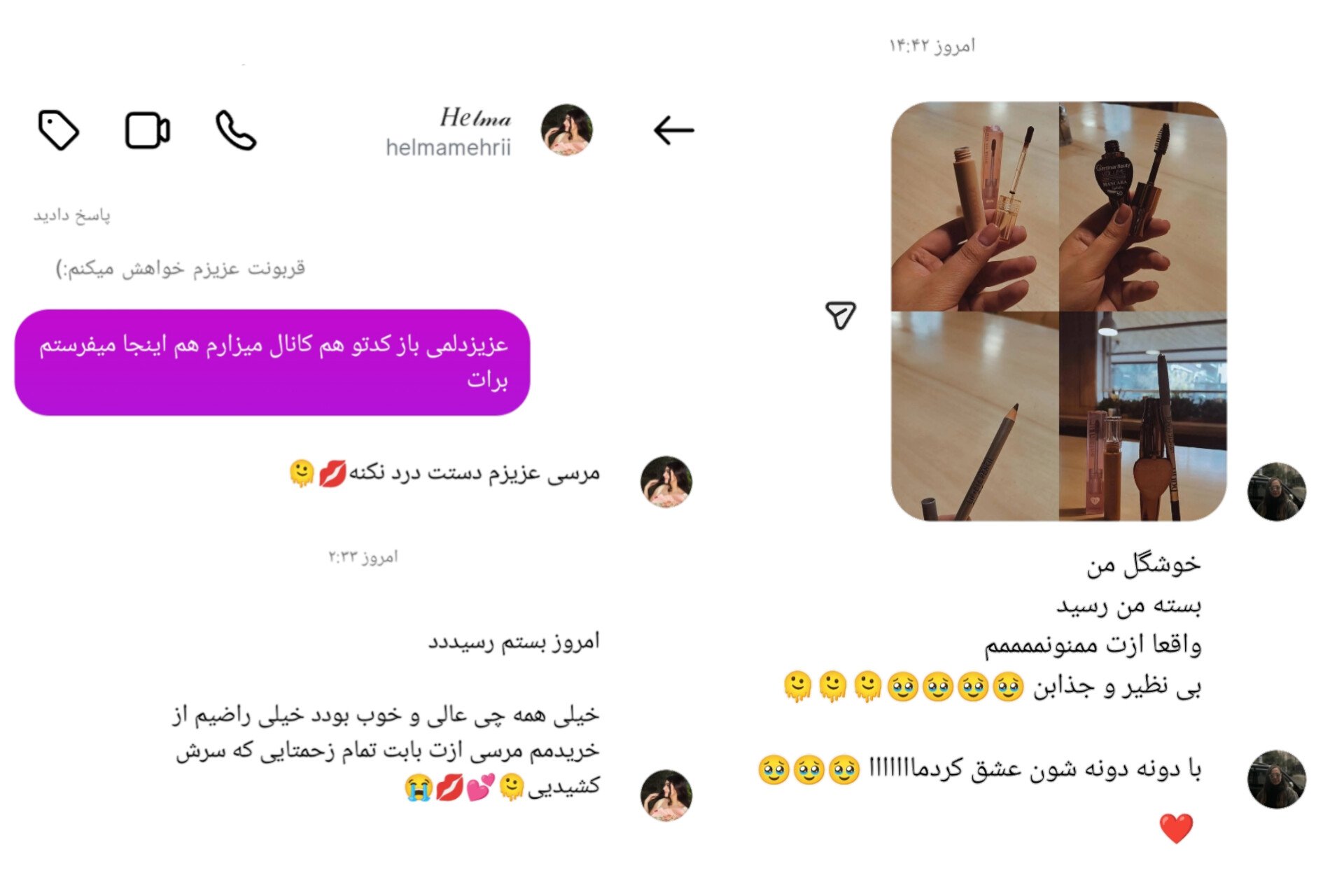Image resolution: width=1344 pixels, height=896 pixels.
Task: Select the replied quote قربونت عزیزم
Action: pyautogui.click(x=181, y=268)
